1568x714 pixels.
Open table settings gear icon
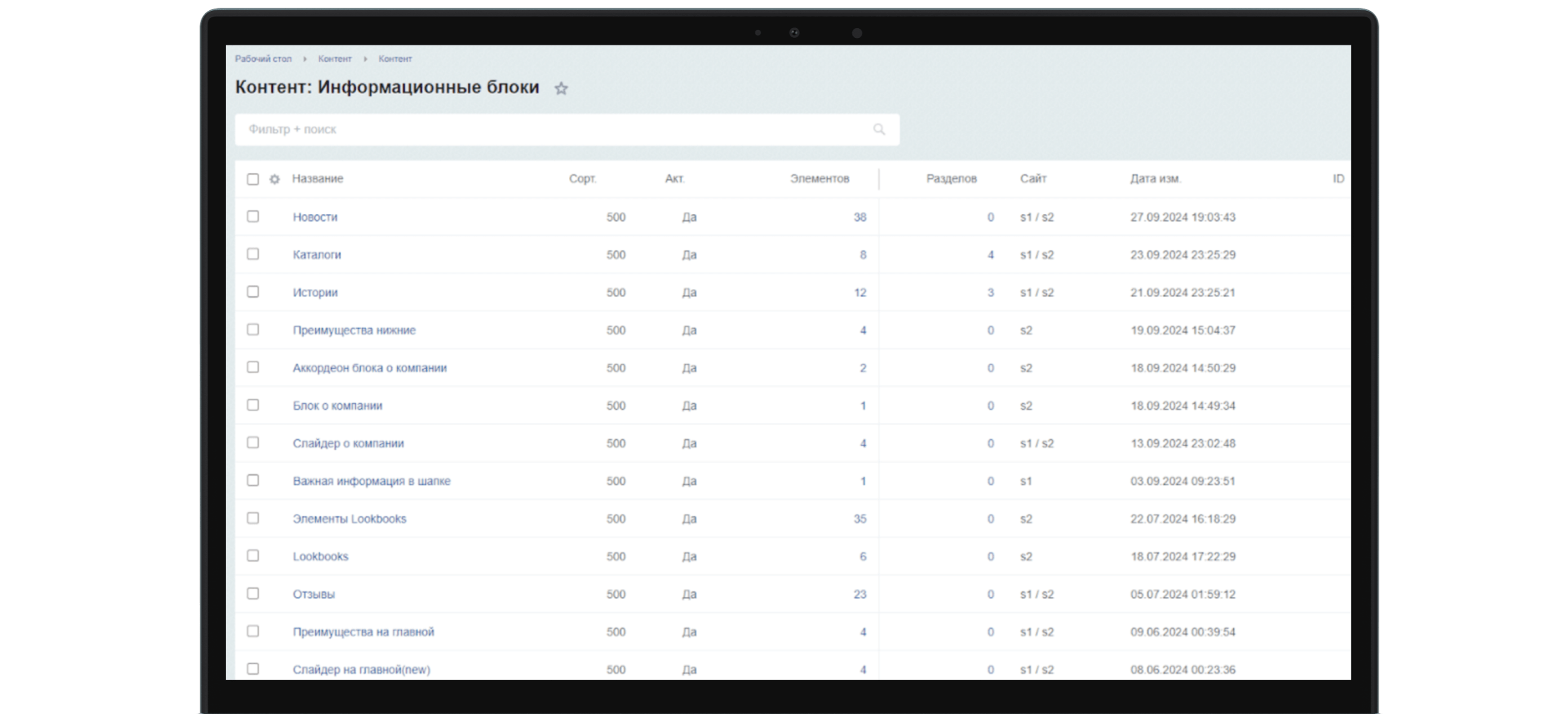[x=275, y=180]
